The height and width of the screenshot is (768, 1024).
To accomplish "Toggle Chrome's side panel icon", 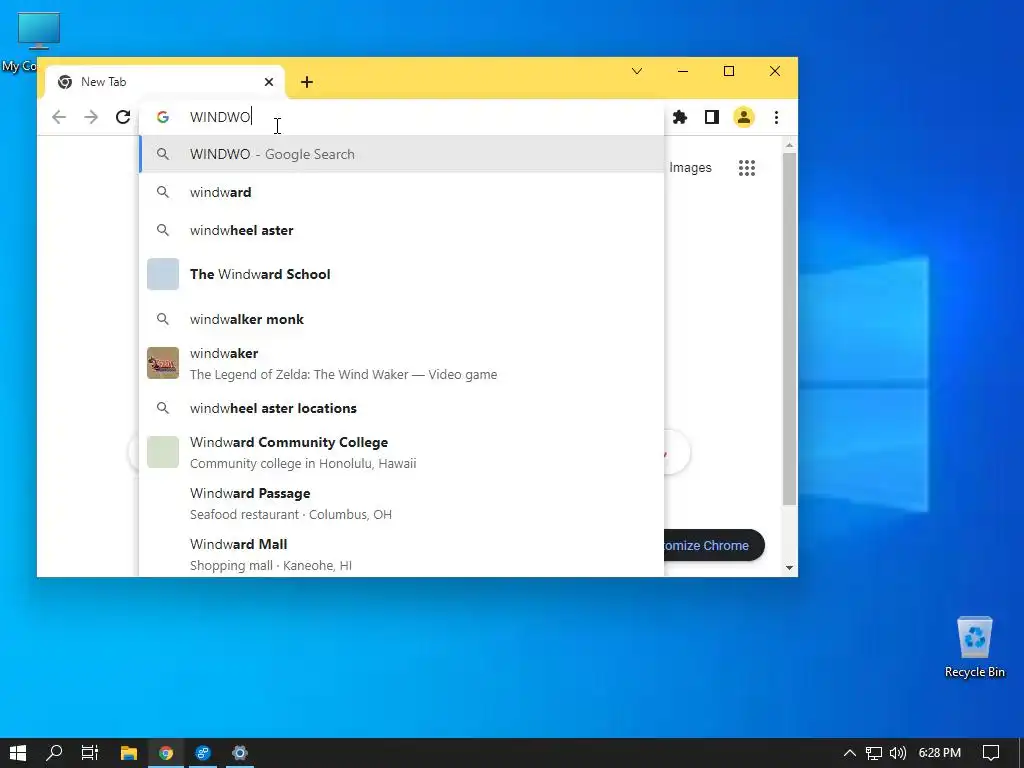I will coord(712,117).
